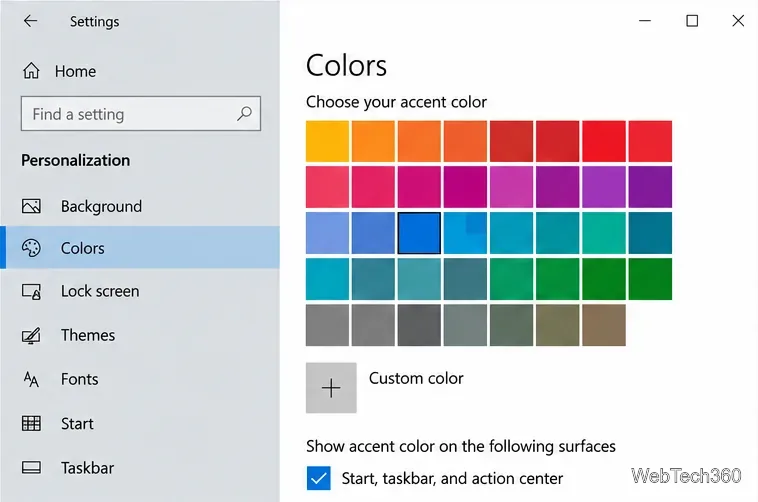
Task: Maximize the Settings window
Action: coord(692,21)
